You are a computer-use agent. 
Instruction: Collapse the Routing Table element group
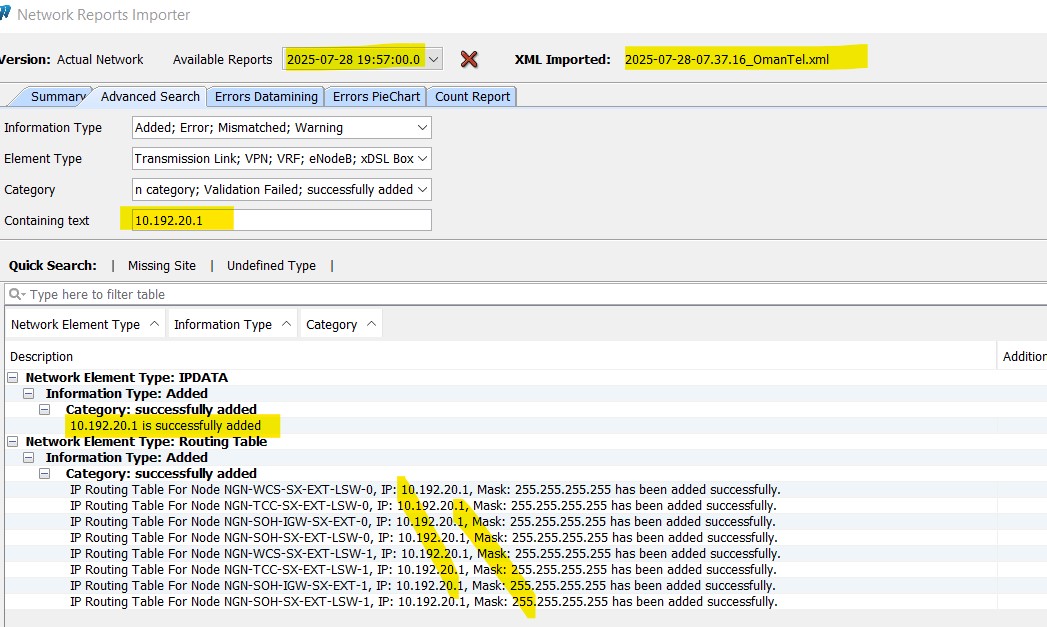[x=13, y=442]
